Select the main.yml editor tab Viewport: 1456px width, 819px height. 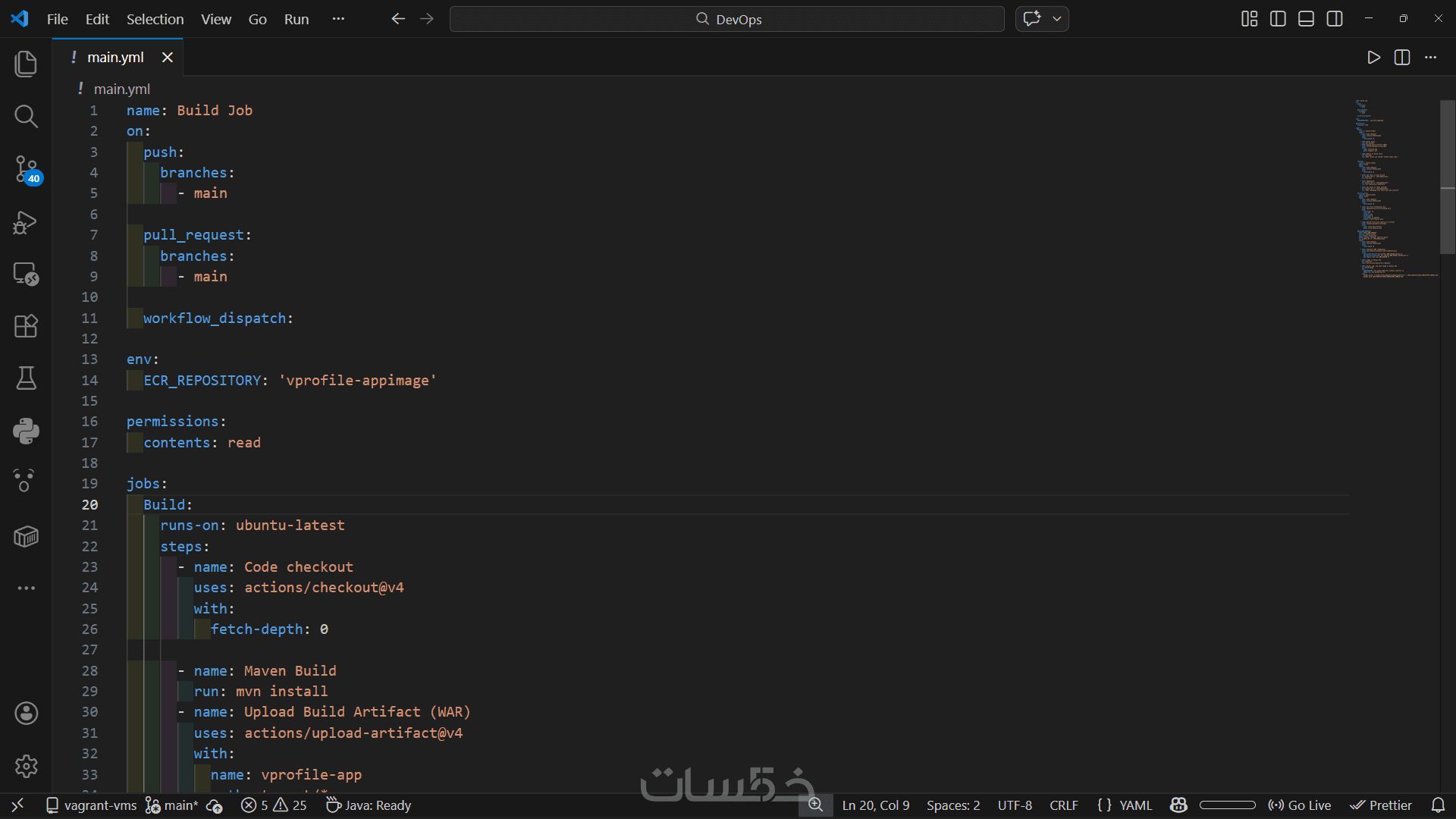(x=115, y=58)
